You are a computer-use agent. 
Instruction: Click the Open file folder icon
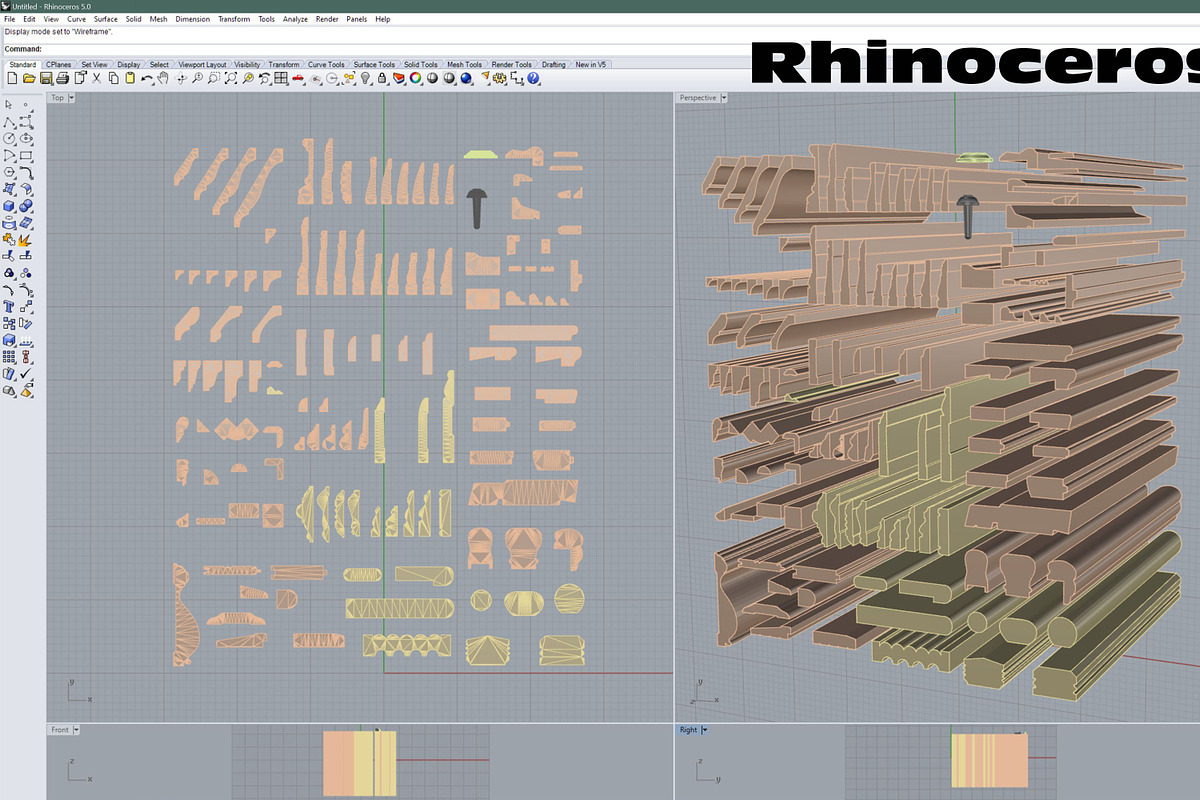point(29,78)
